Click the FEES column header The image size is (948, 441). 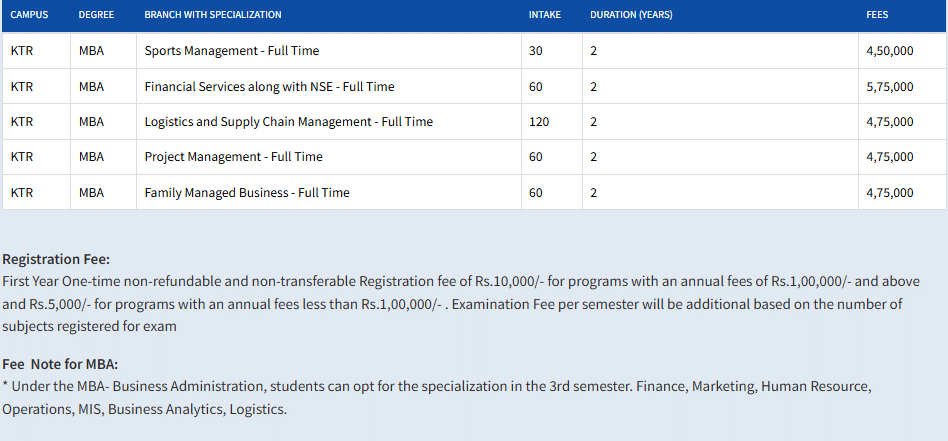tap(877, 15)
